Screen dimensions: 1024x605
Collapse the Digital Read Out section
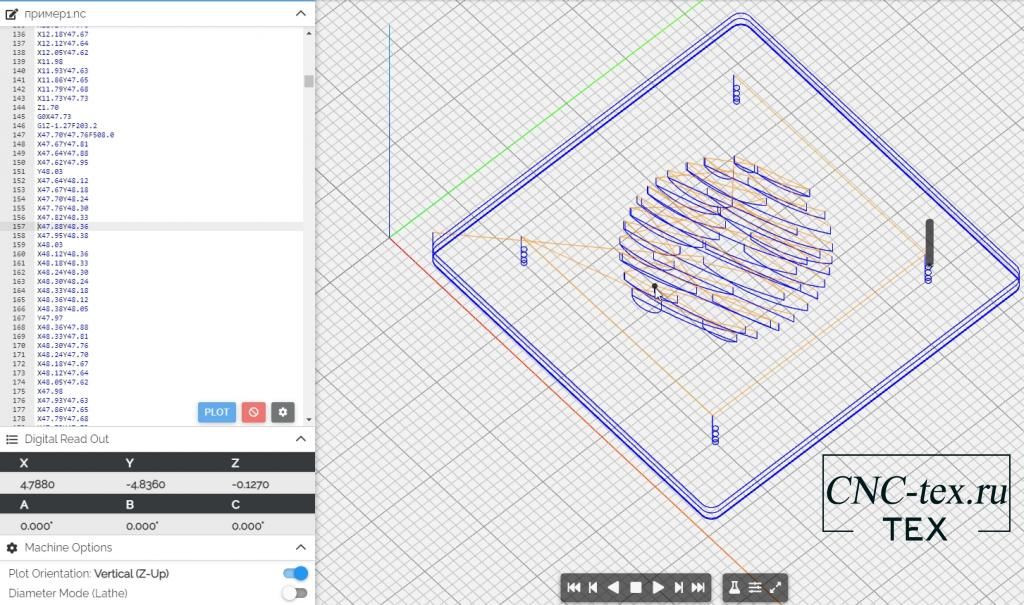[300, 439]
